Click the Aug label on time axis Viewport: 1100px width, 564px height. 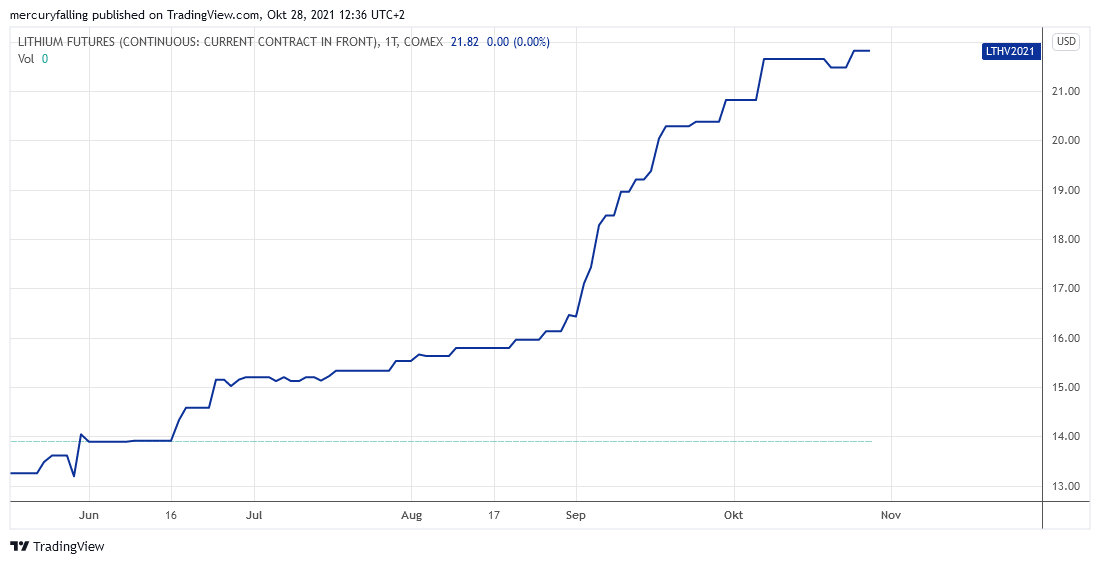(411, 516)
